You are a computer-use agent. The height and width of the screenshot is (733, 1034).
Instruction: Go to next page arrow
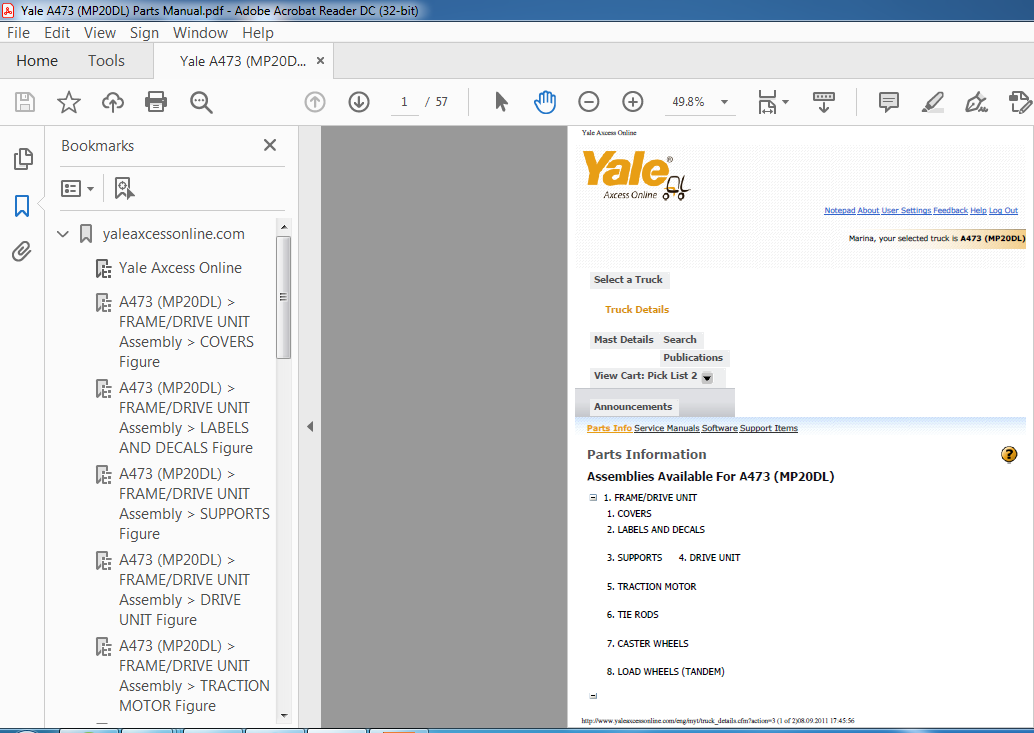pyautogui.click(x=359, y=102)
